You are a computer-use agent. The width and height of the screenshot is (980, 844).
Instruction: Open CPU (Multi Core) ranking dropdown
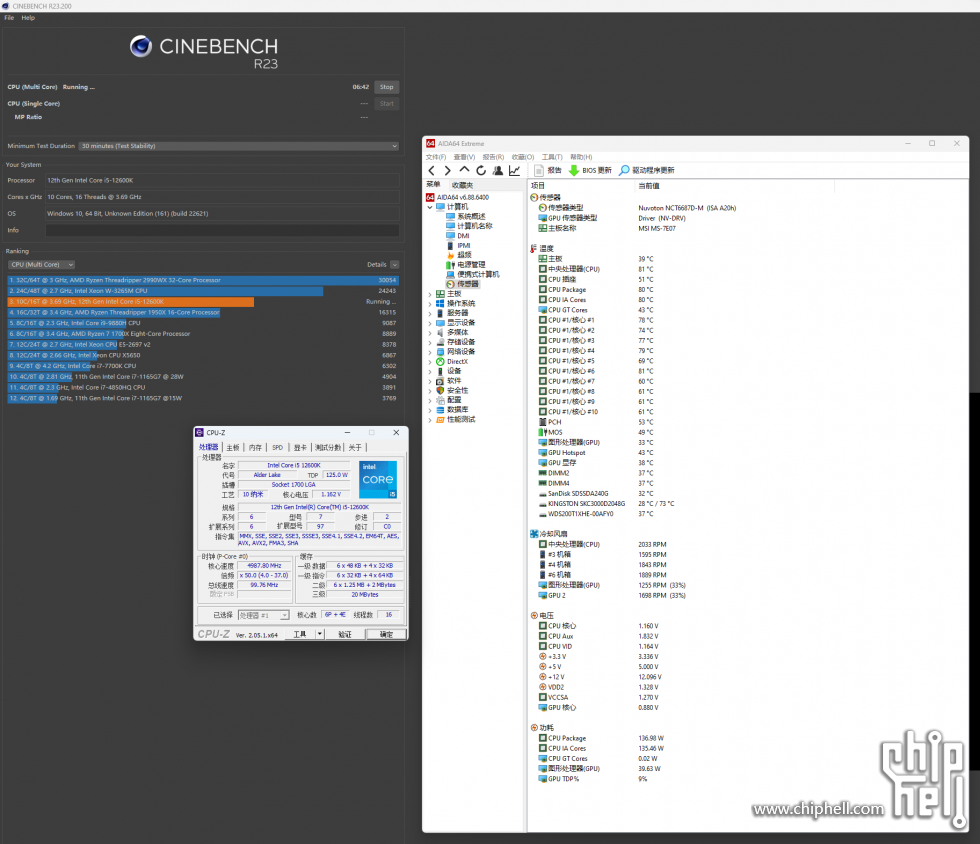pos(41,264)
